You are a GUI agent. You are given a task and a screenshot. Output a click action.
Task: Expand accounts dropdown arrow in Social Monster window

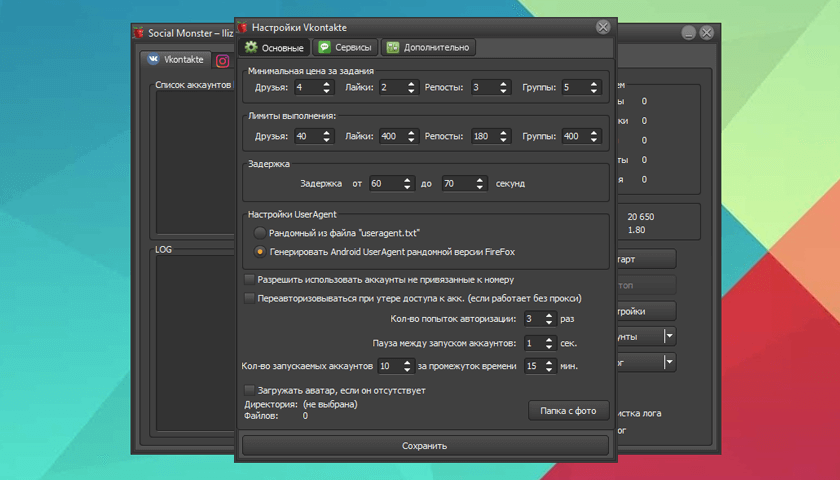tap(669, 336)
